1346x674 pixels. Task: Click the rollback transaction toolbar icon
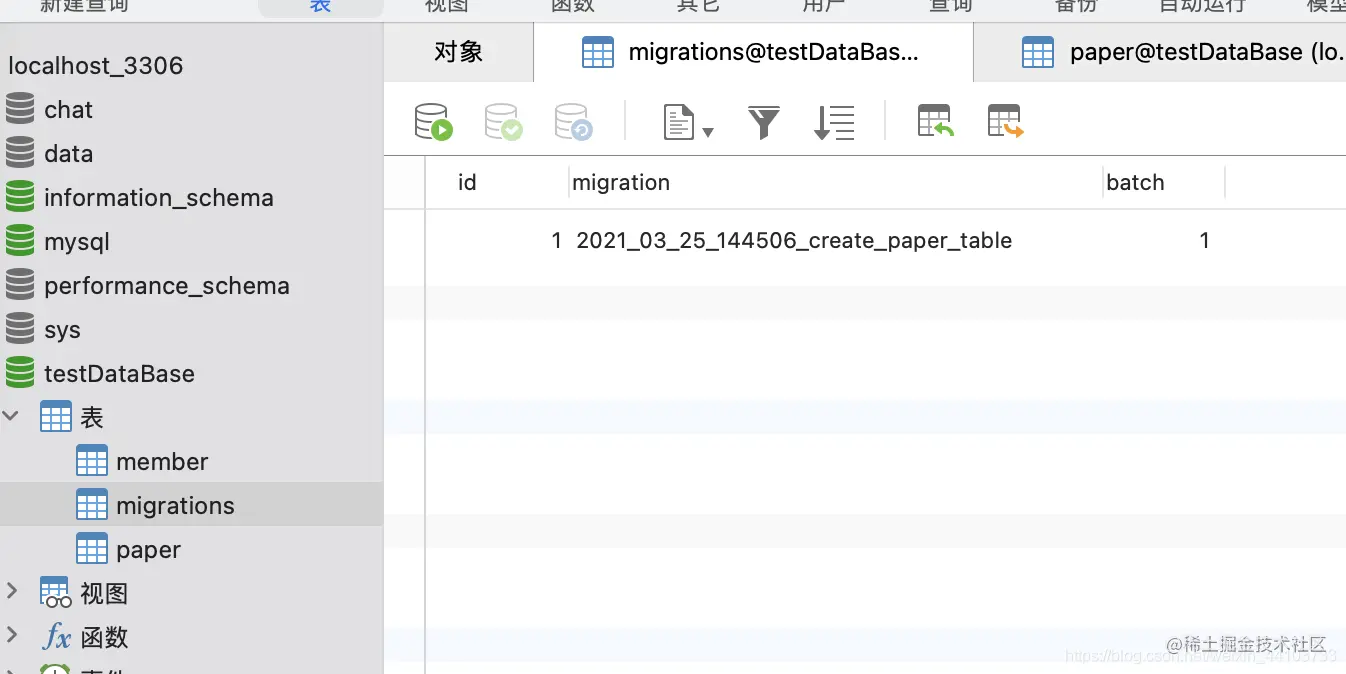click(x=574, y=122)
